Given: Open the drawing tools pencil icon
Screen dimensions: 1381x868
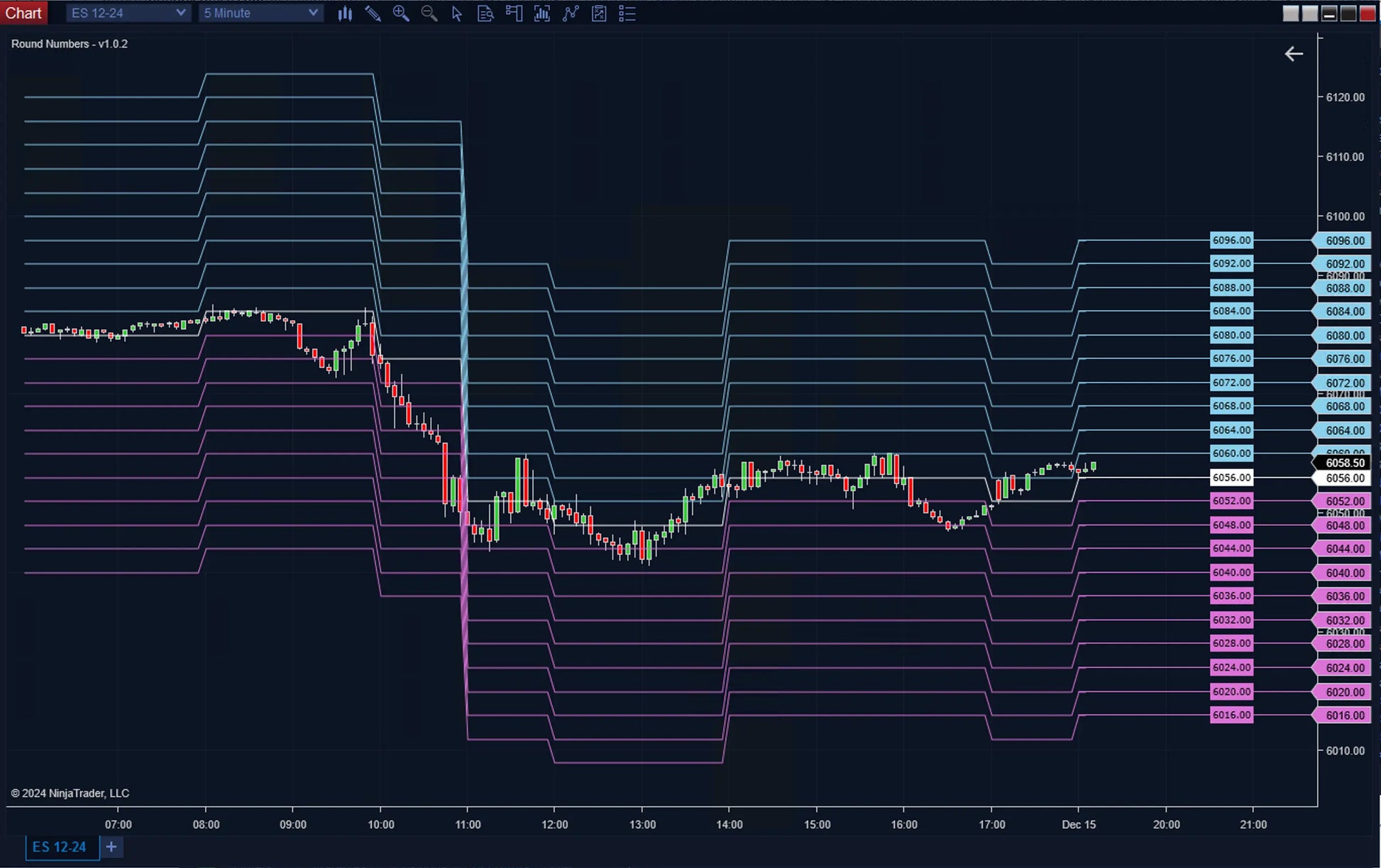Looking at the screenshot, I should (x=373, y=13).
